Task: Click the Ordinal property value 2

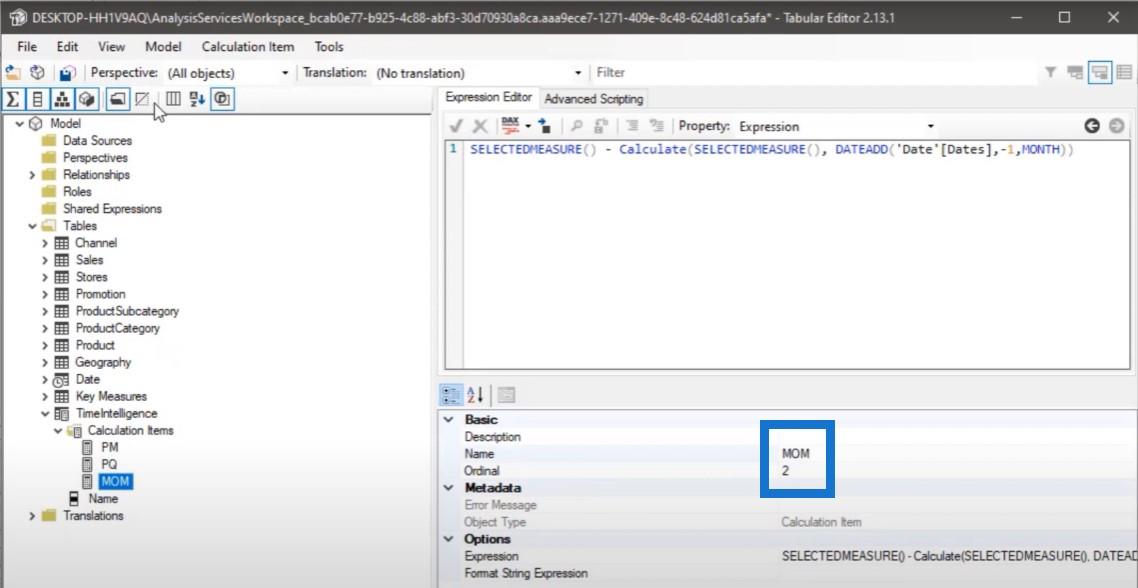Action: coord(785,471)
